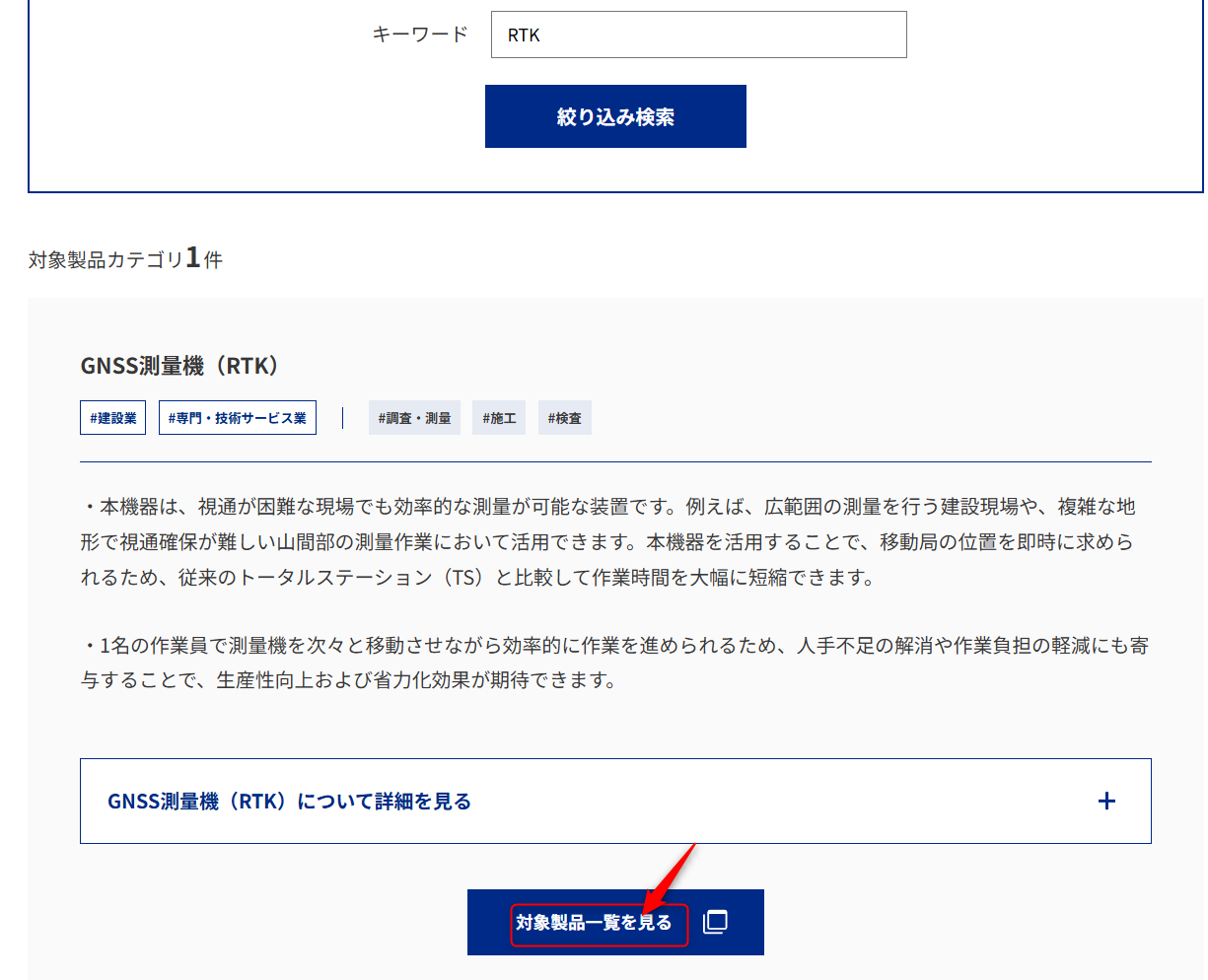Click the GNSS測量機（RTK） category heading
This screenshot has width=1208, height=980.
[x=180, y=366]
